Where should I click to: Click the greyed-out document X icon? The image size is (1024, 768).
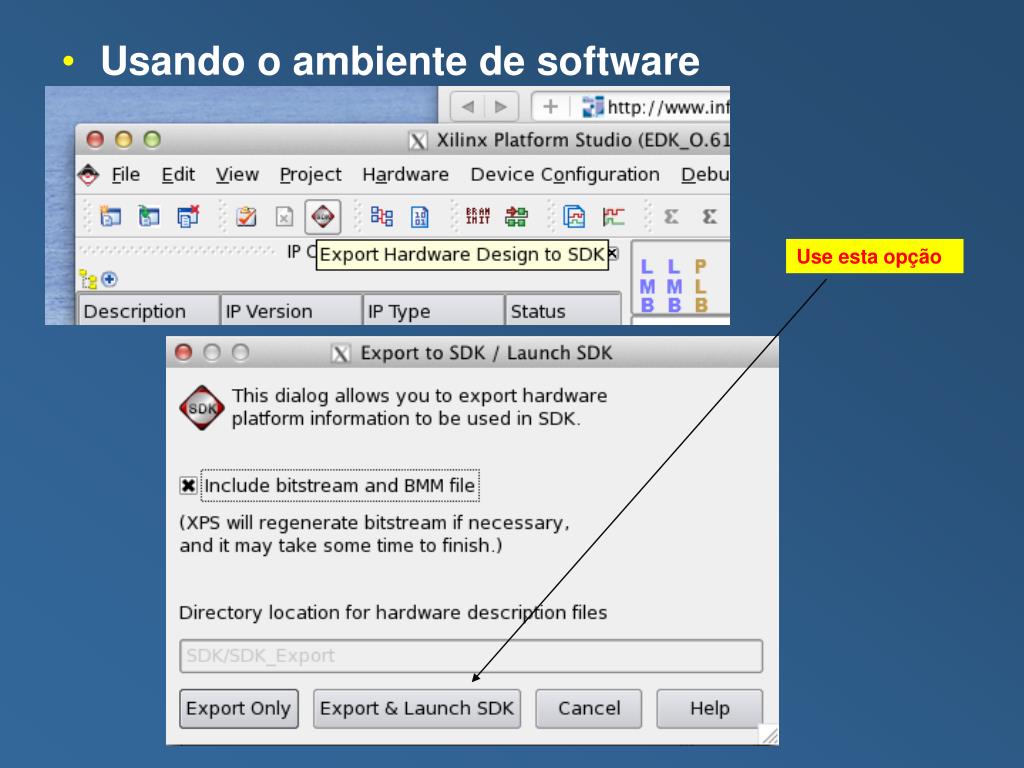pyautogui.click(x=284, y=216)
